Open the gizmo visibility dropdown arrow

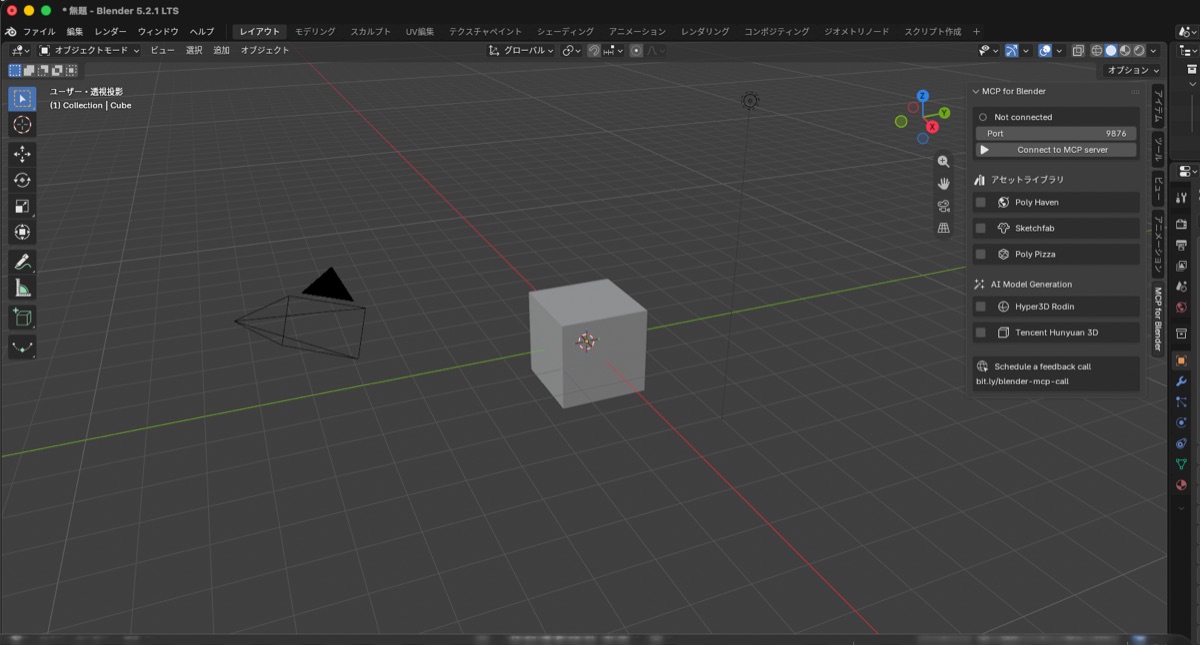point(1026,50)
